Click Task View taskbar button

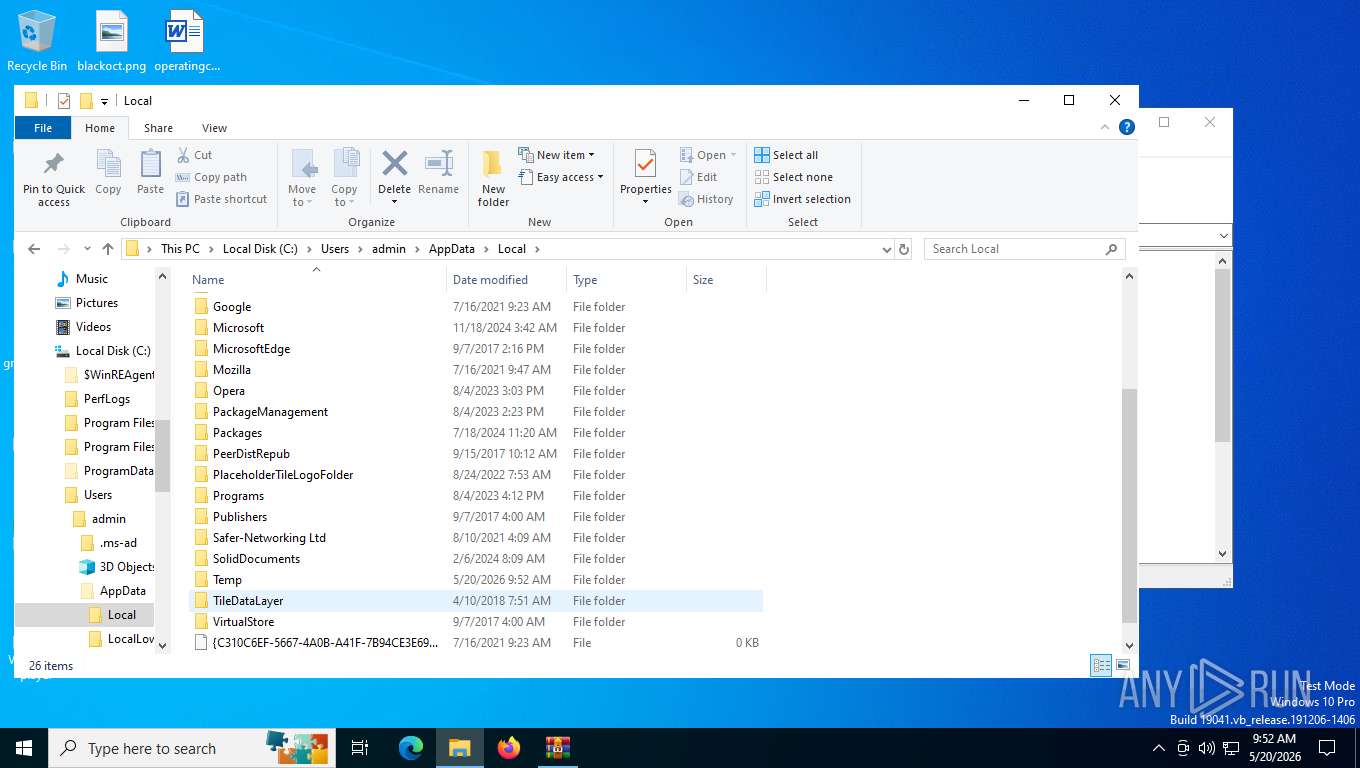pyautogui.click(x=360, y=747)
